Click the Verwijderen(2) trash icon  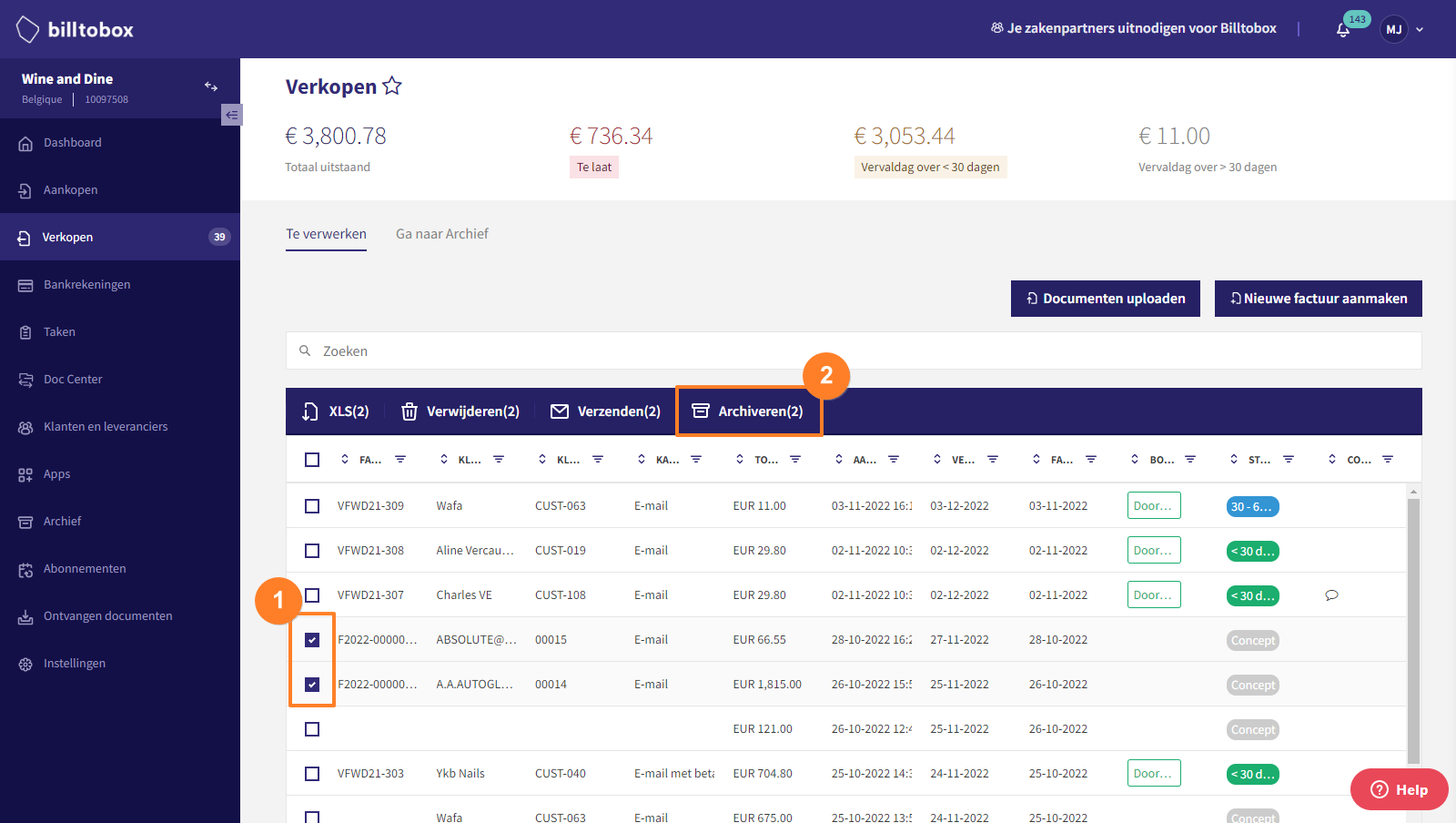coord(409,411)
